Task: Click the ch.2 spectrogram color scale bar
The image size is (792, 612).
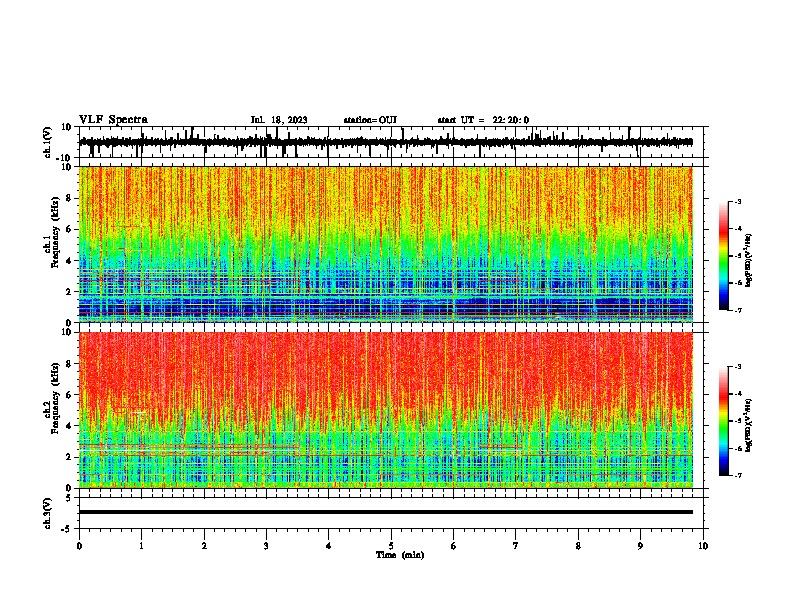Action: click(x=724, y=421)
